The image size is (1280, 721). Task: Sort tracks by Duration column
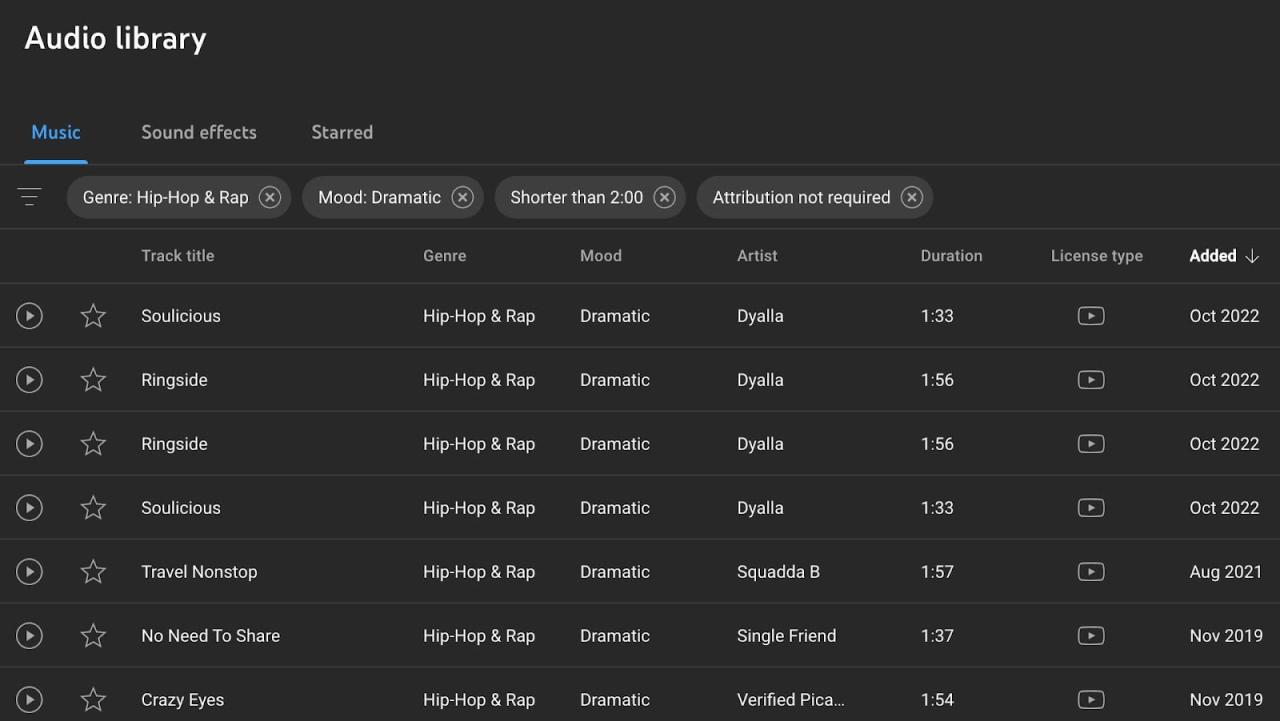tap(950, 255)
